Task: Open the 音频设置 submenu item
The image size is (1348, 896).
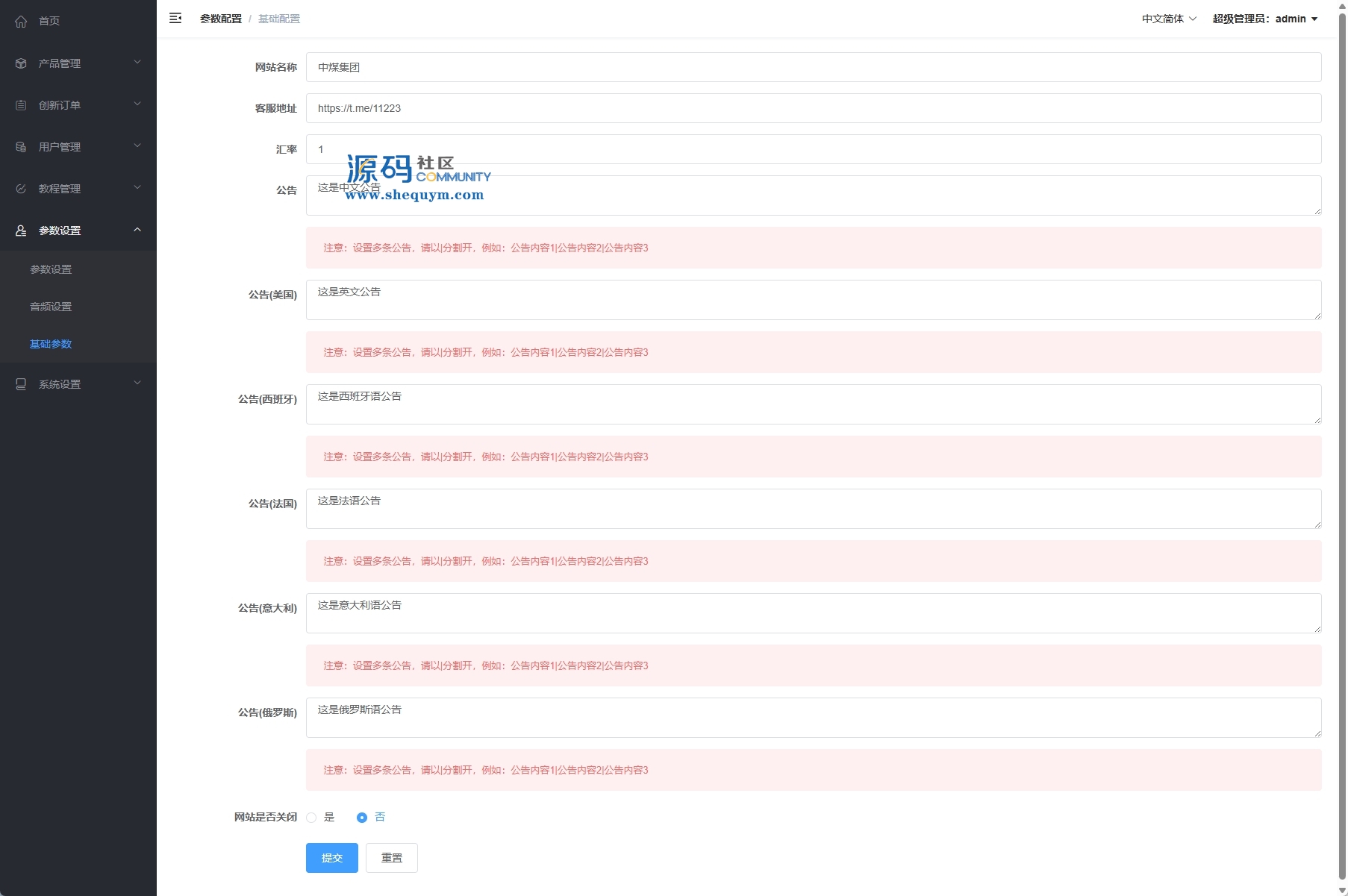Action: tap(51, 307)
